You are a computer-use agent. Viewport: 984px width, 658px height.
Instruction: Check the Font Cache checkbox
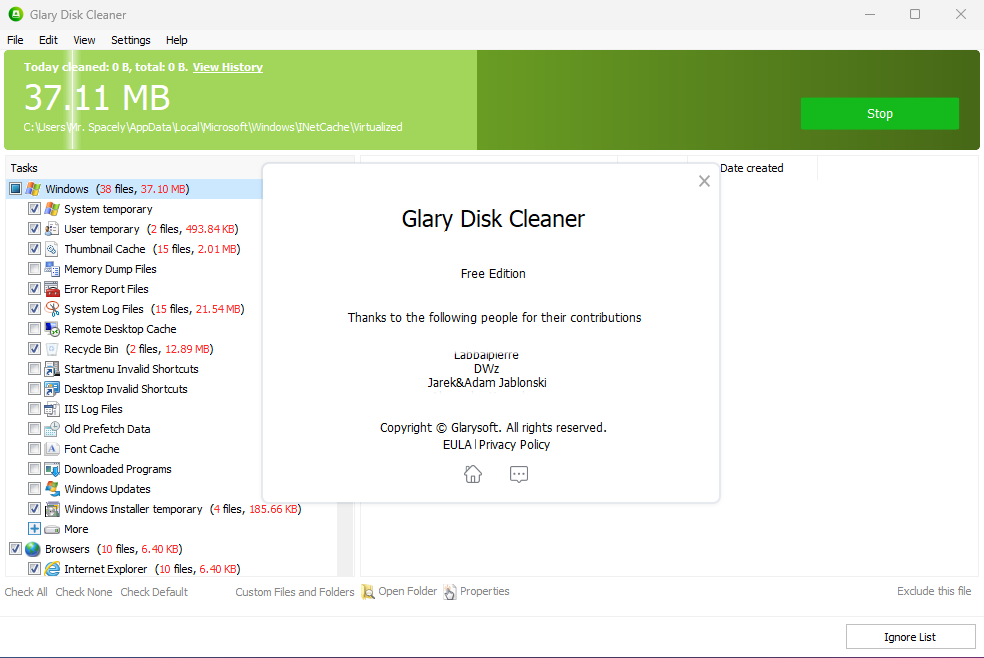35,449
